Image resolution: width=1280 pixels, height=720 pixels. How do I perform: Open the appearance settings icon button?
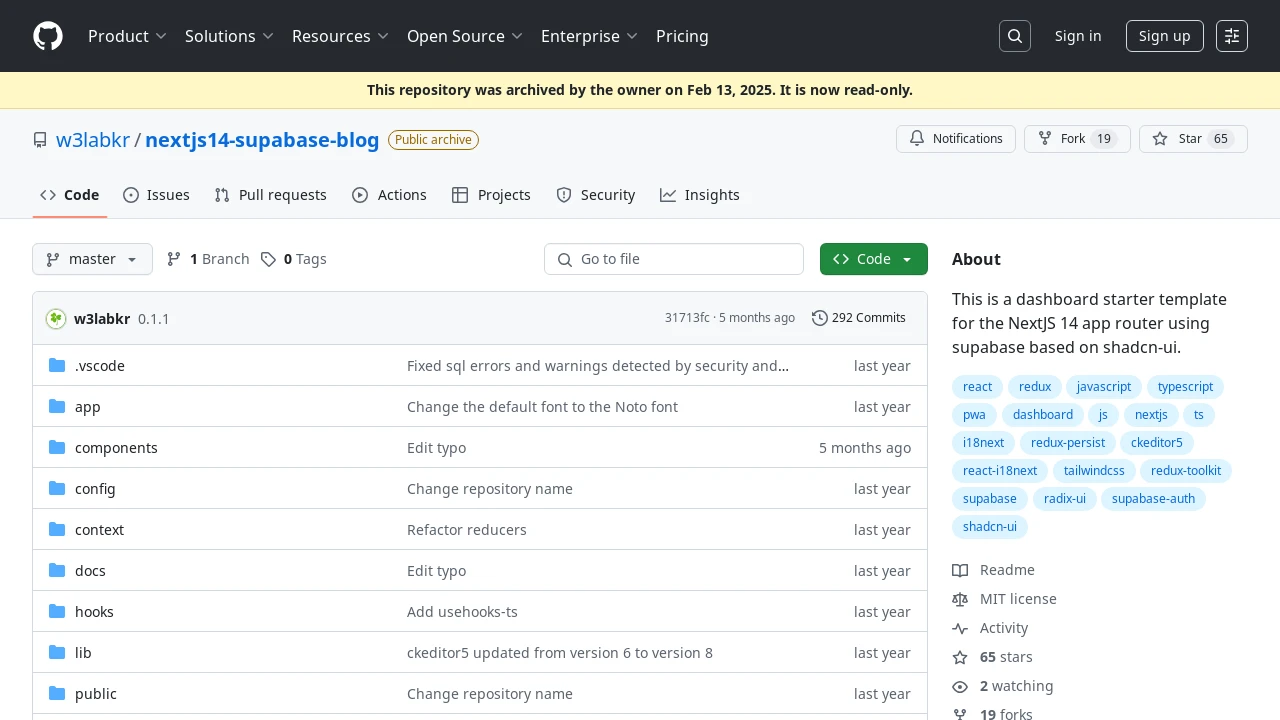point(1232,36)
